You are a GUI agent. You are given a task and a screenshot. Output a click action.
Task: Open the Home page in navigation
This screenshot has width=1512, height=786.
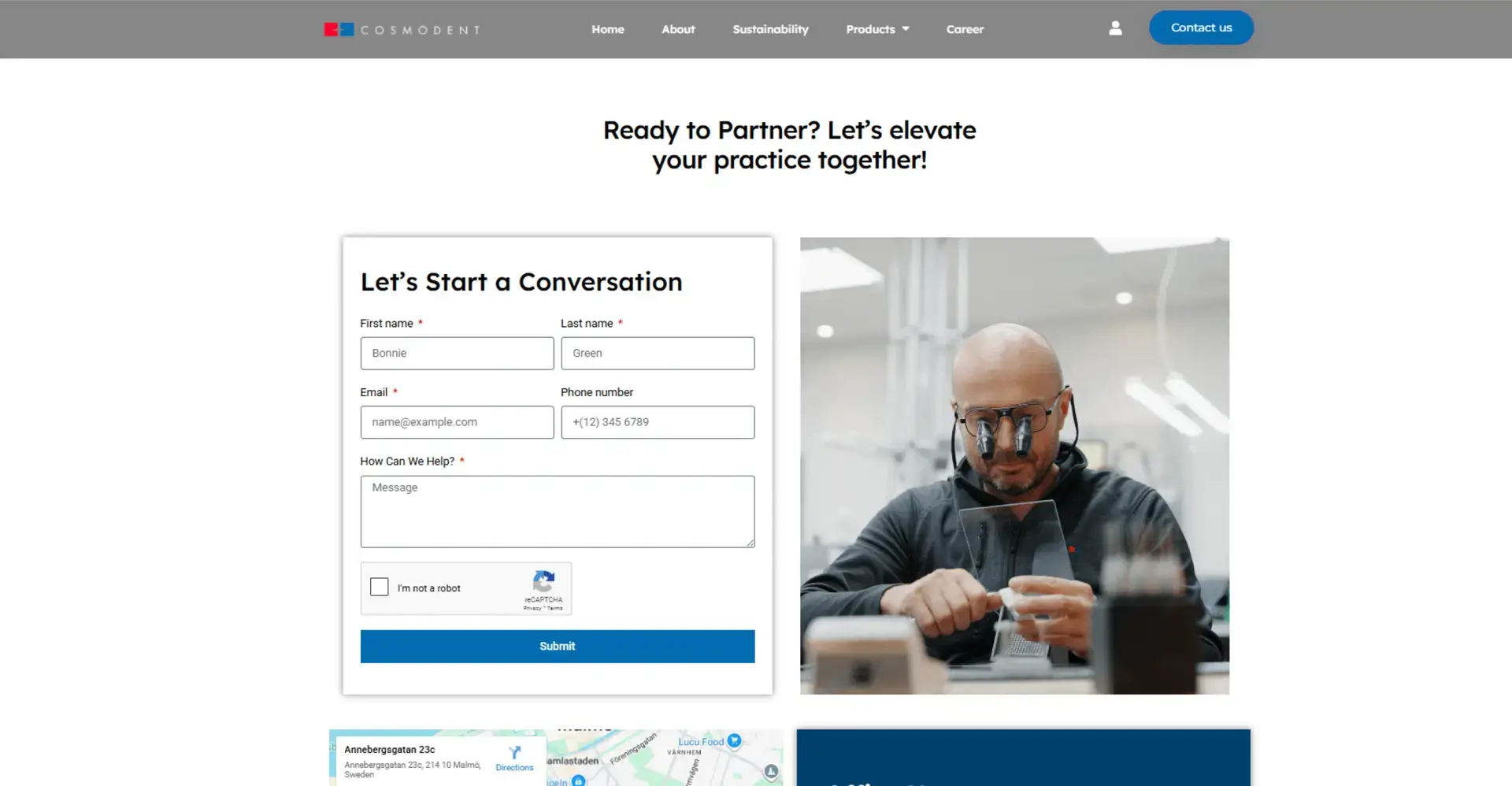pos(607,29)
